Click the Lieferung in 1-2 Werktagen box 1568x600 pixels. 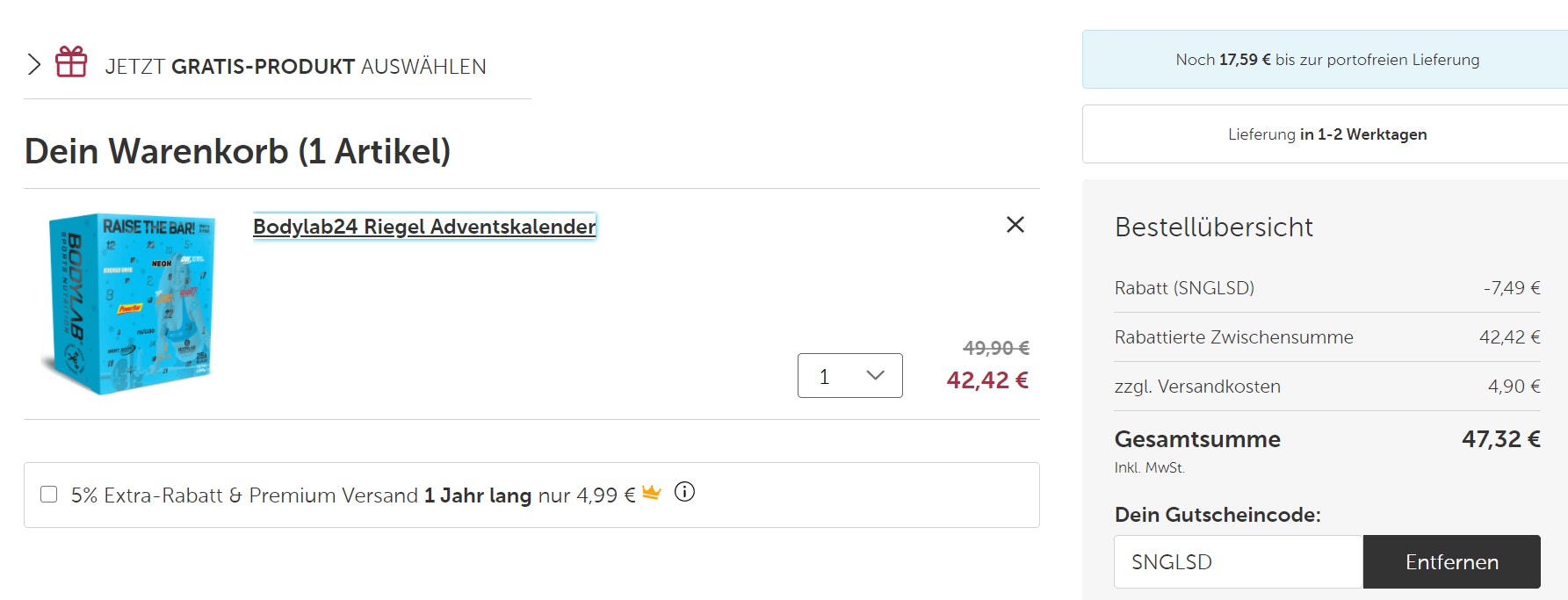point(1326,134)
